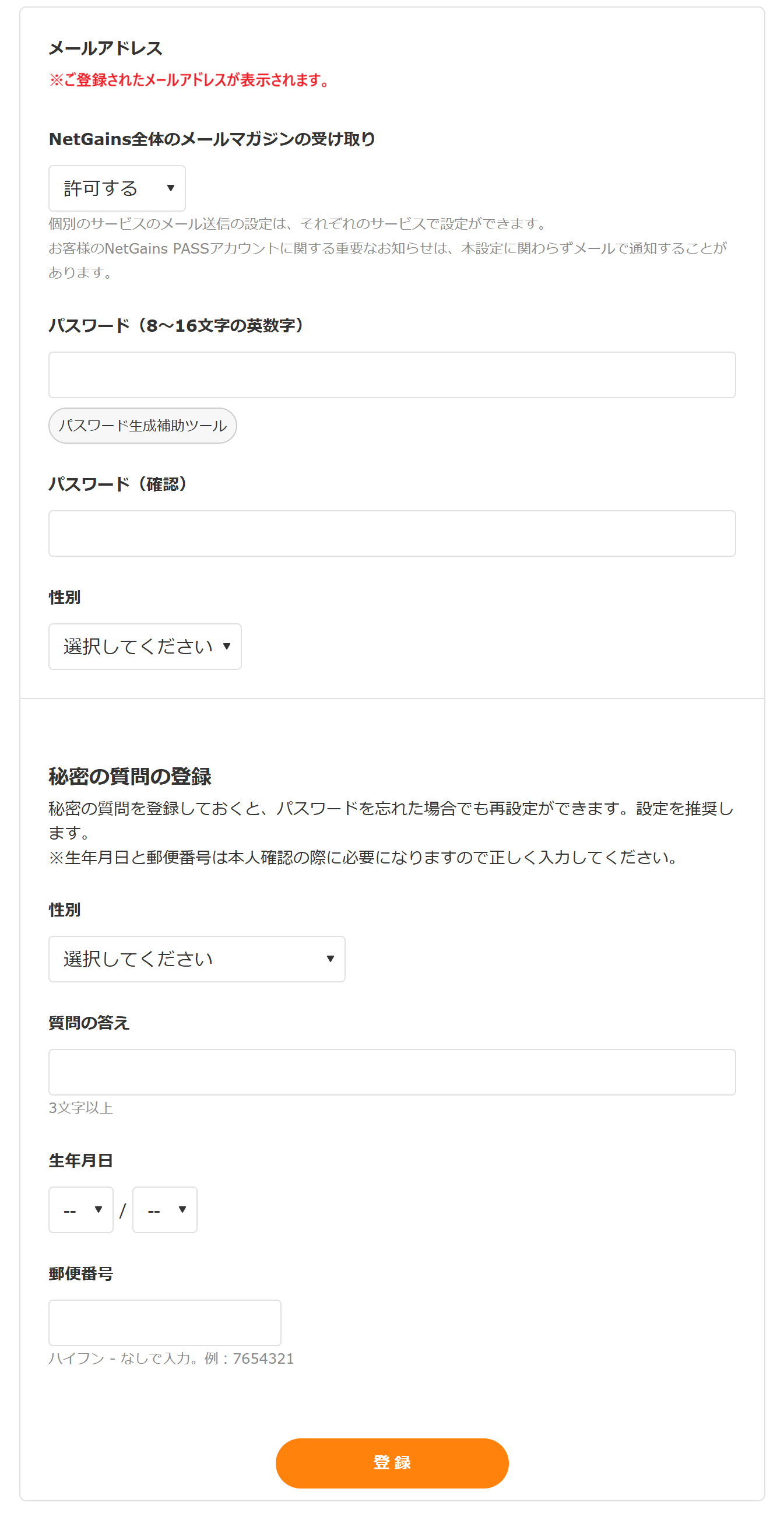Click the 郵便番号 label
Viewport: 784px width, 1513px height.
[x=80, y=1273]
